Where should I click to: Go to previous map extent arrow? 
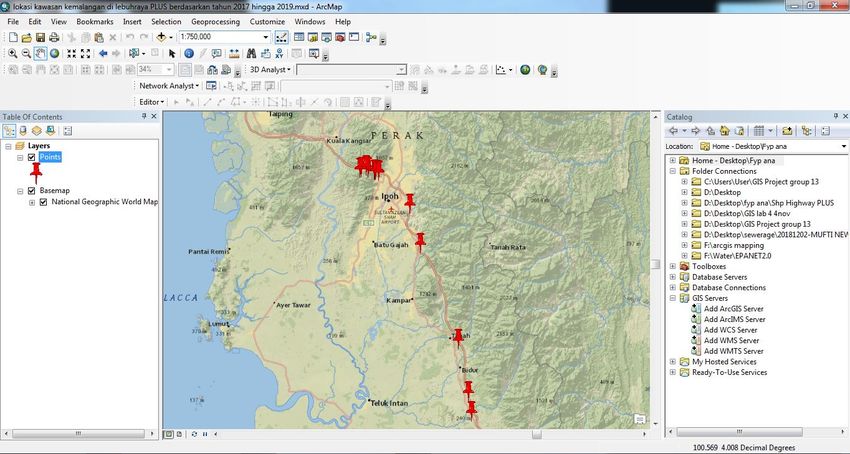[103, 53]
